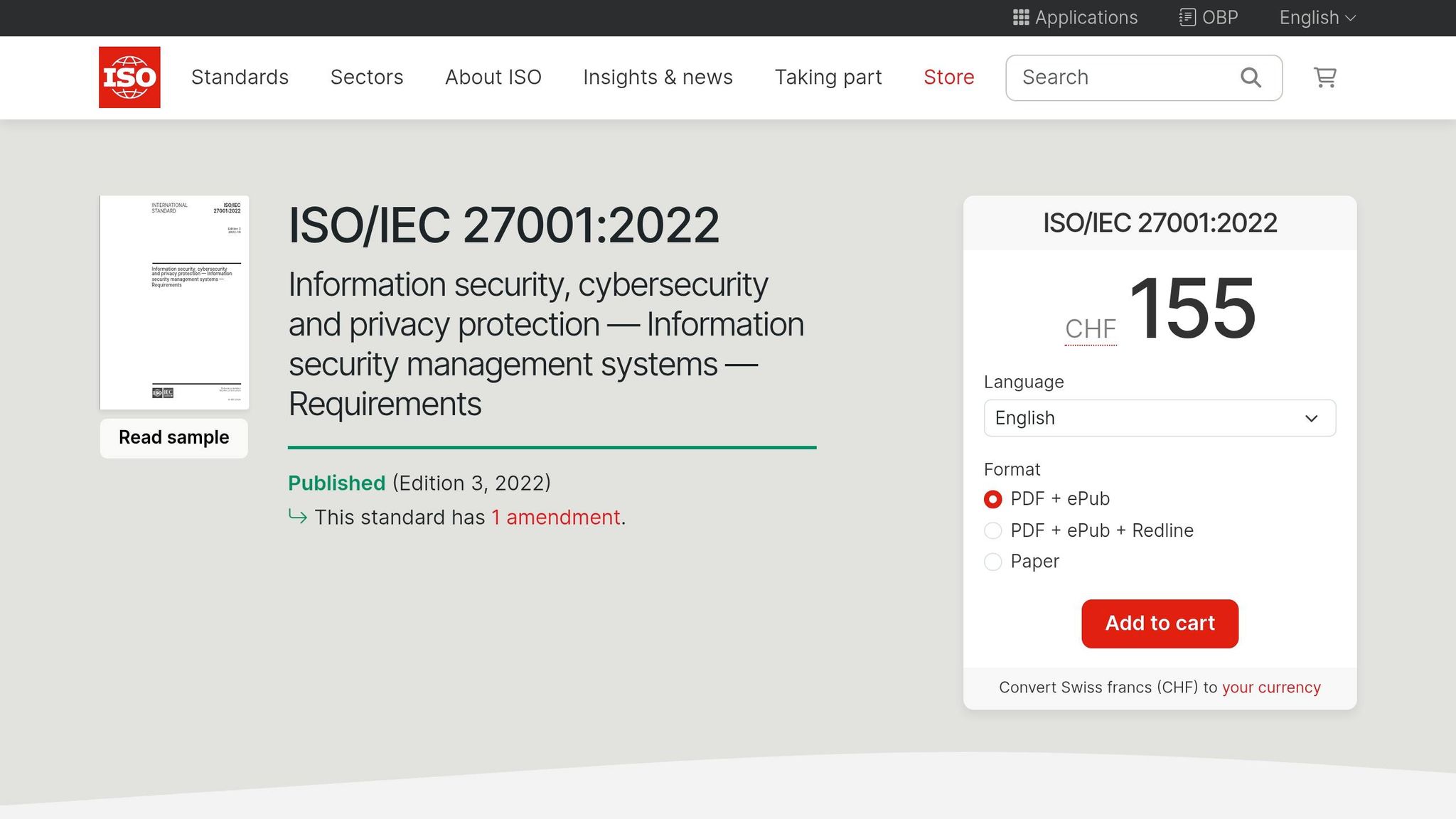Open the Language selector showing English

[x=1159, y=418]
